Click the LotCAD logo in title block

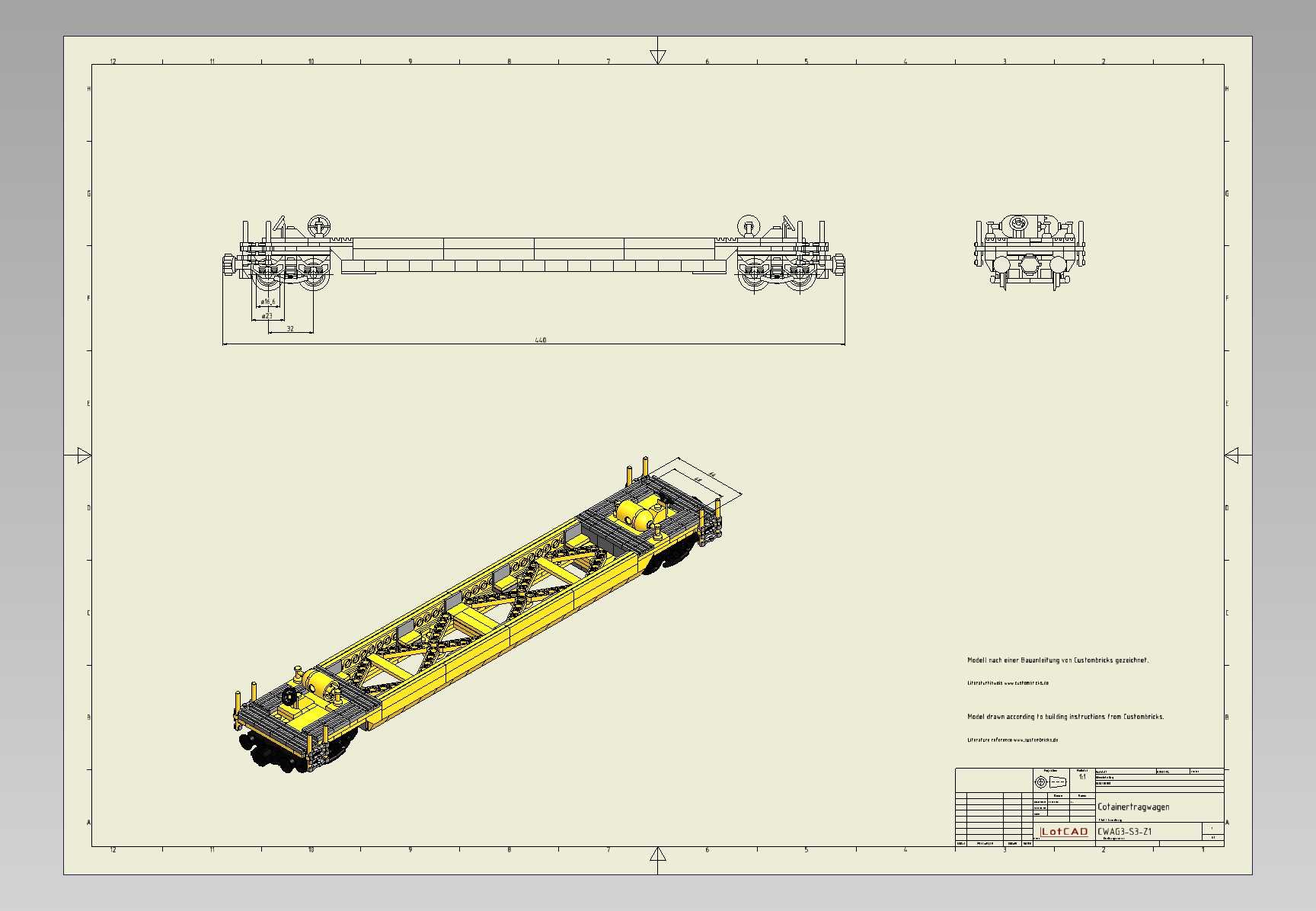point(1064,831)
